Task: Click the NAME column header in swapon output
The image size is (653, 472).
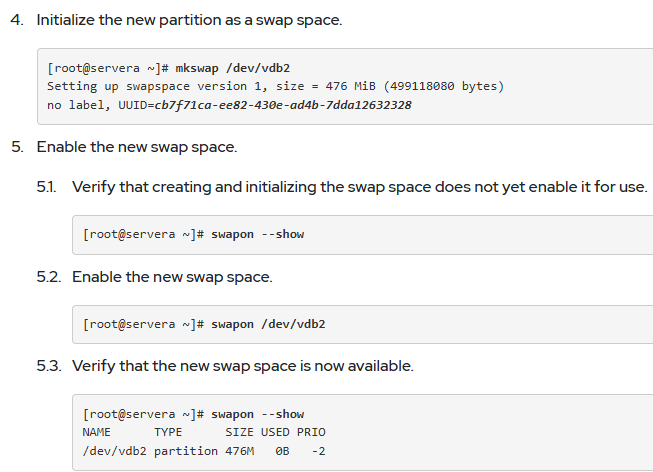Action: [x=97, y=432]
